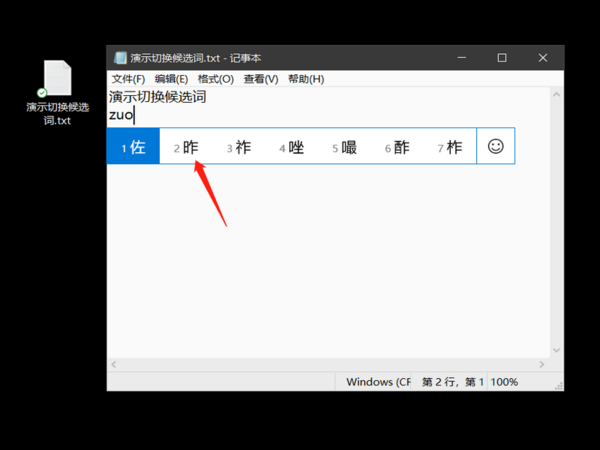
Task: Minimize the Notepad window
Action: coord(462,58)
